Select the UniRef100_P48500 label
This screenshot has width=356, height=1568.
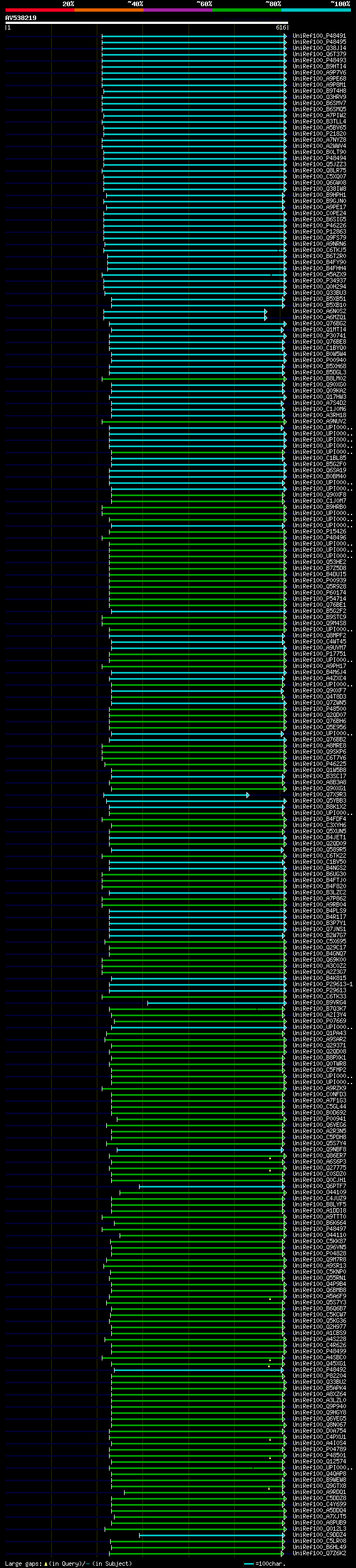coord(319,709)
